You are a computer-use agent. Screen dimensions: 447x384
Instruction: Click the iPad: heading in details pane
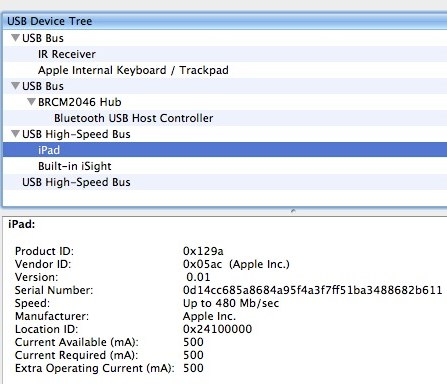coord(22,224)
